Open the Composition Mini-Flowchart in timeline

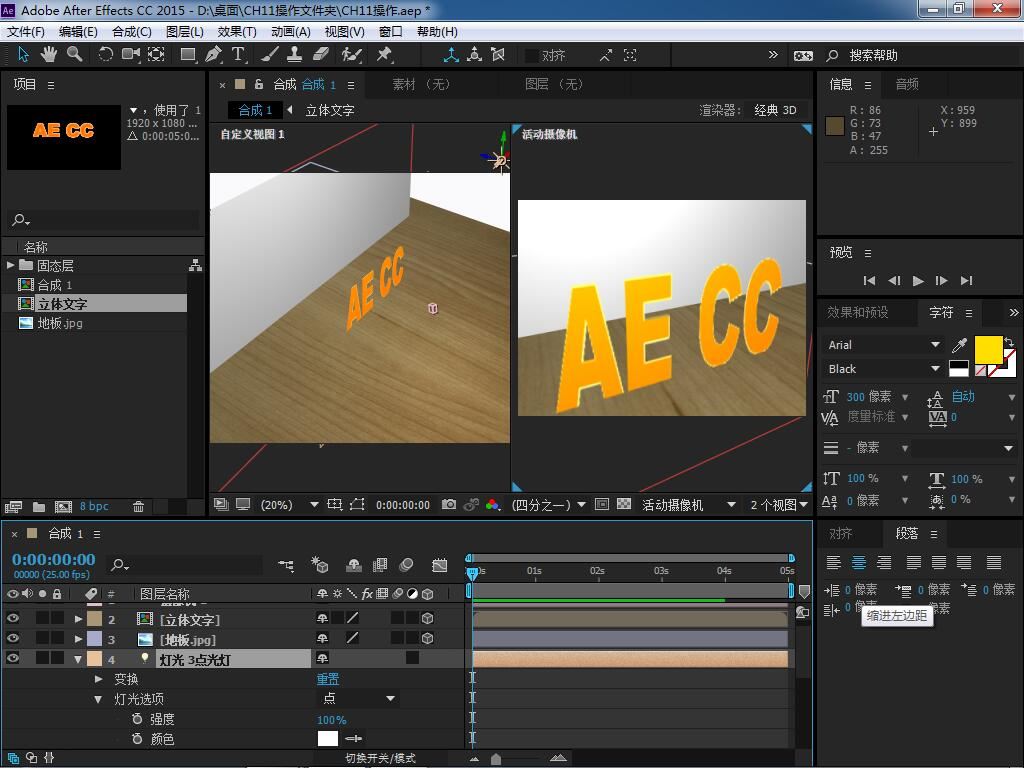[286, 565]
